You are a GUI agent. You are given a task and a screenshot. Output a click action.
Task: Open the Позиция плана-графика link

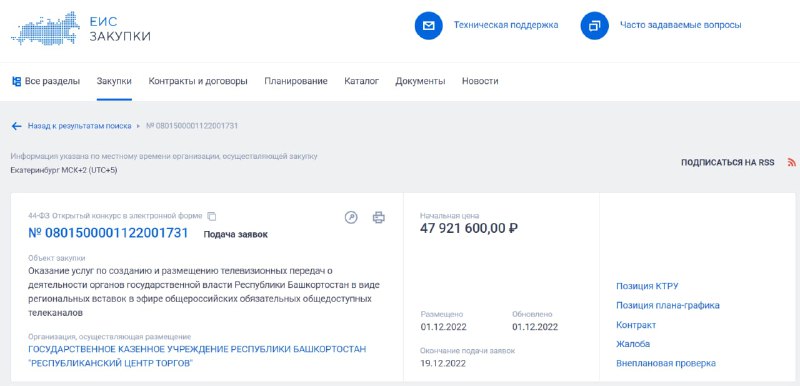coord(668,305)
